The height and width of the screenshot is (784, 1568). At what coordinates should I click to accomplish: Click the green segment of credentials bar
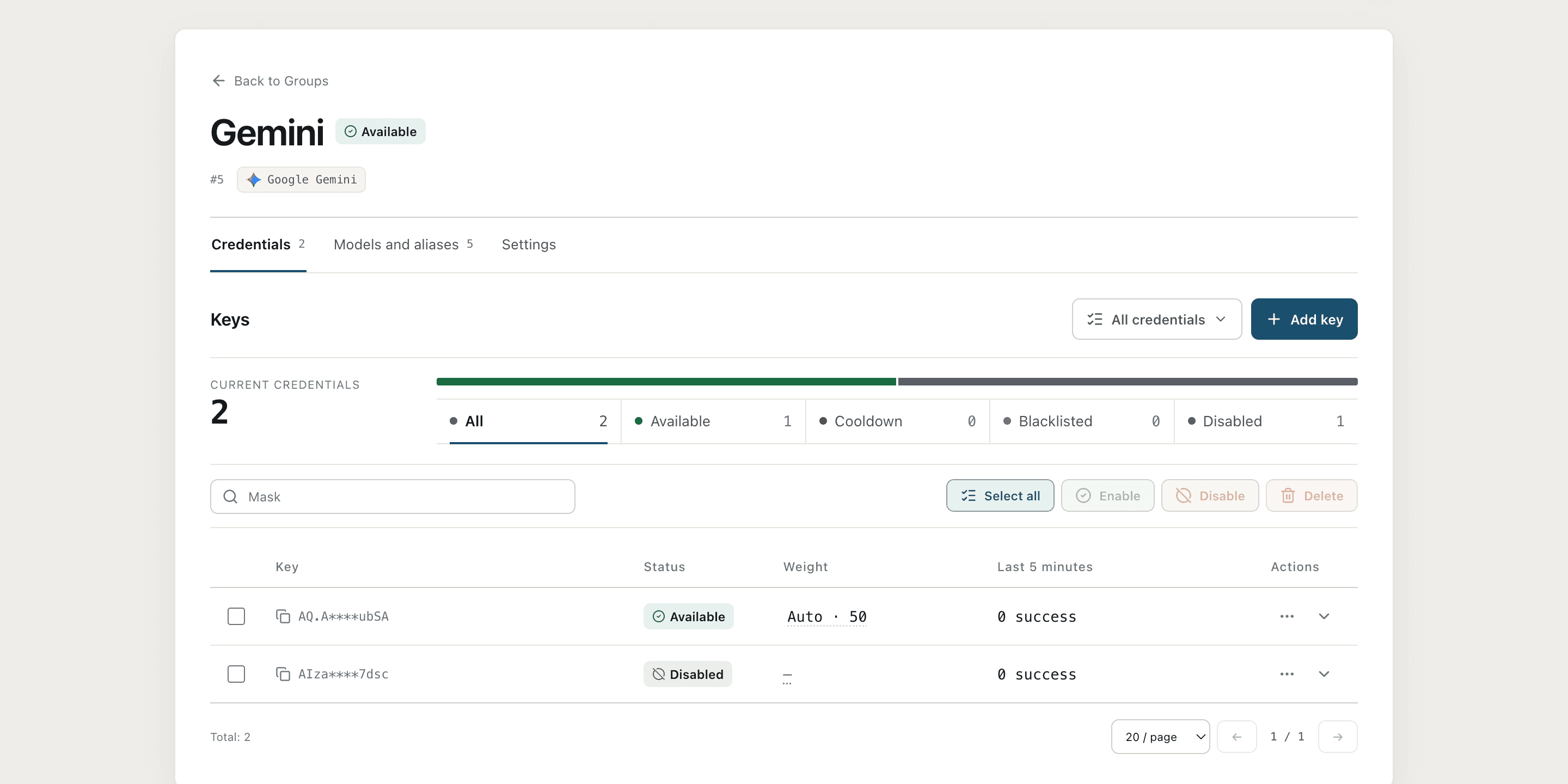point(666,382)
